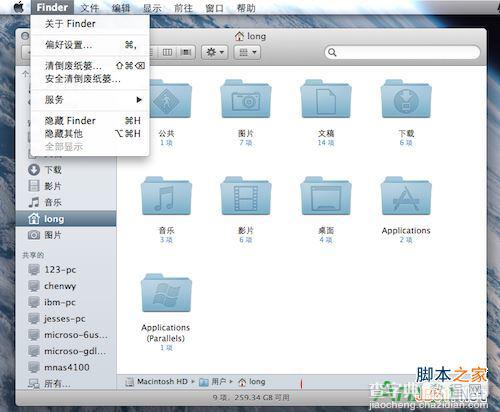The image size is (500, 412).
Task: Open the Apple menu
Action: coord(19,7)
